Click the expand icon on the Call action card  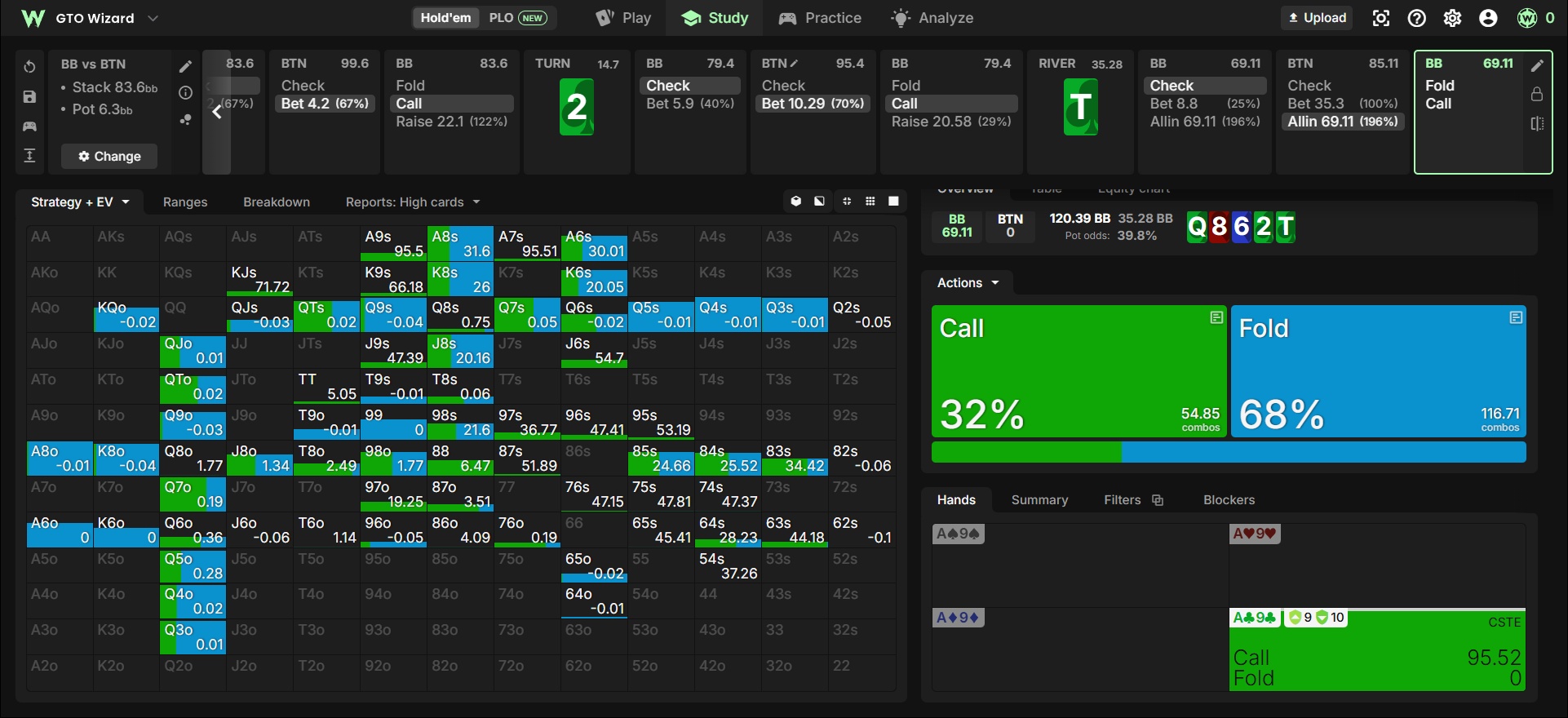pos(1216,317)
